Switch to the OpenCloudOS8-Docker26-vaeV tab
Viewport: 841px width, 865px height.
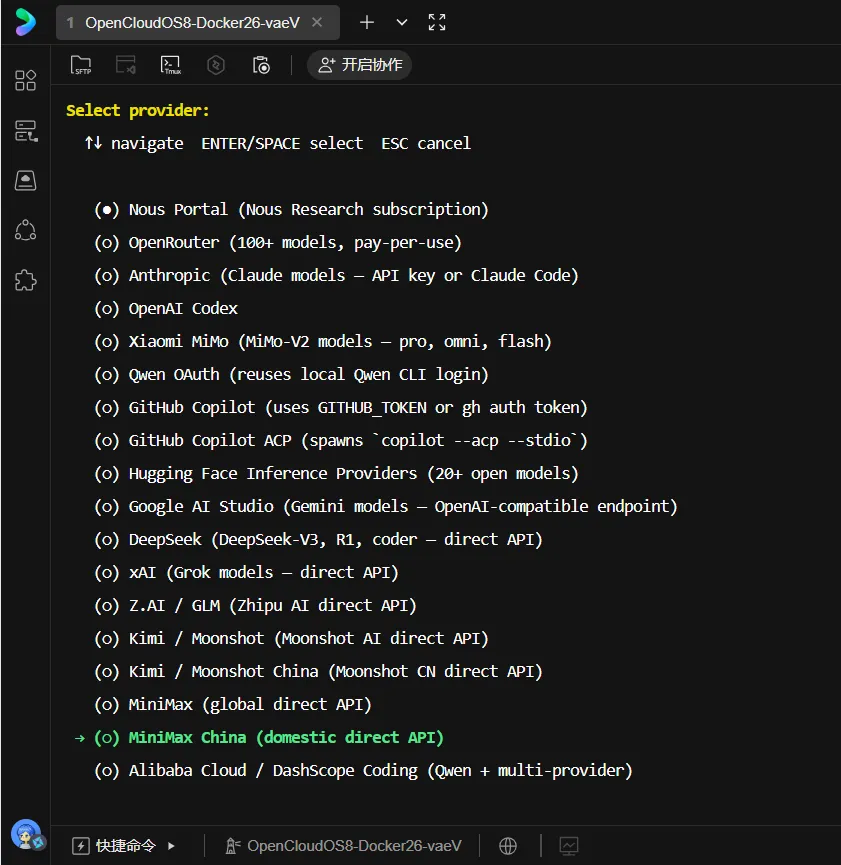pyautogui.click(x=198, y=23)
